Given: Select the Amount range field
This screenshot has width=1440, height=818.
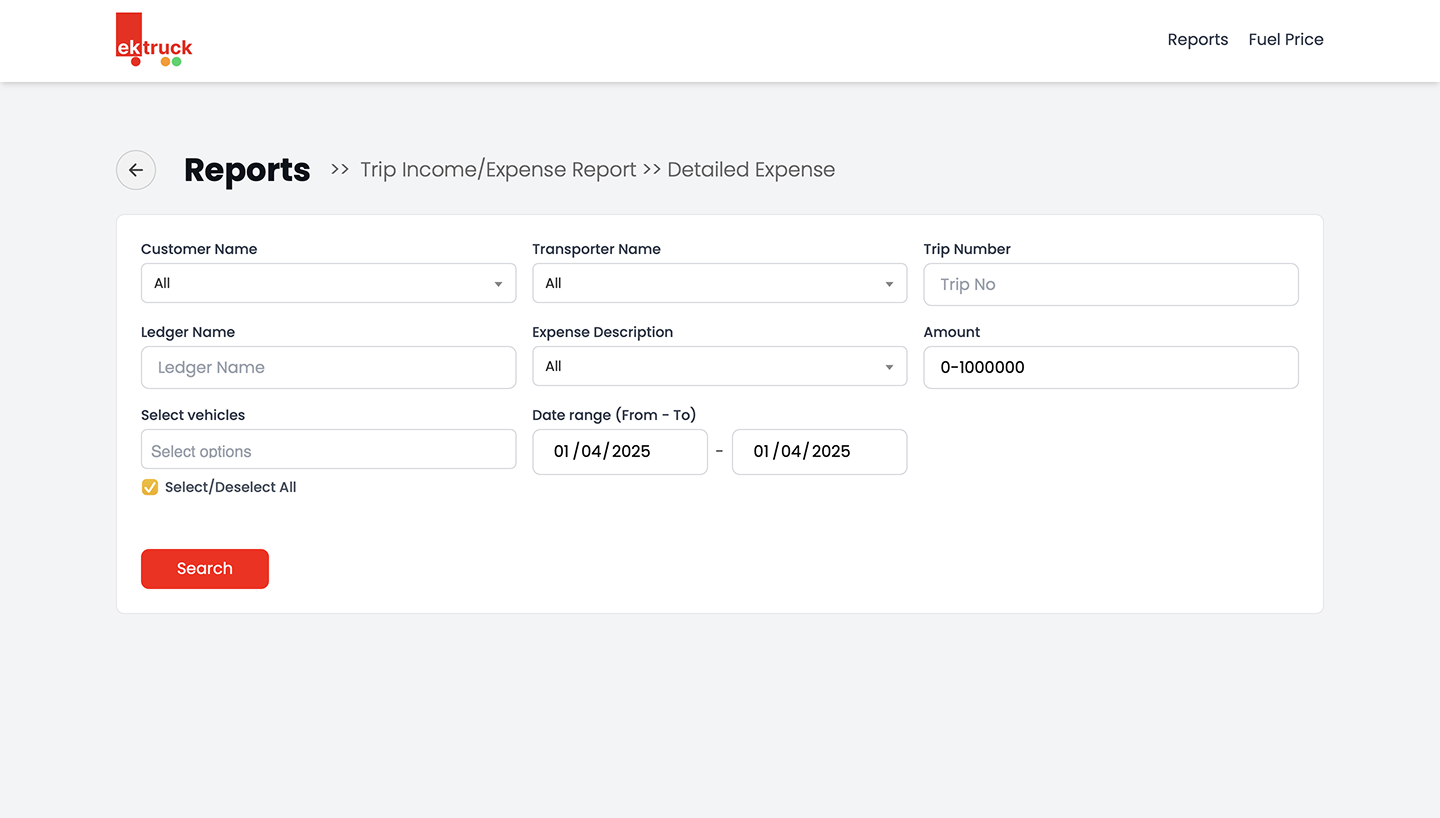Looking at the screenshot, I should (1110, 368).
